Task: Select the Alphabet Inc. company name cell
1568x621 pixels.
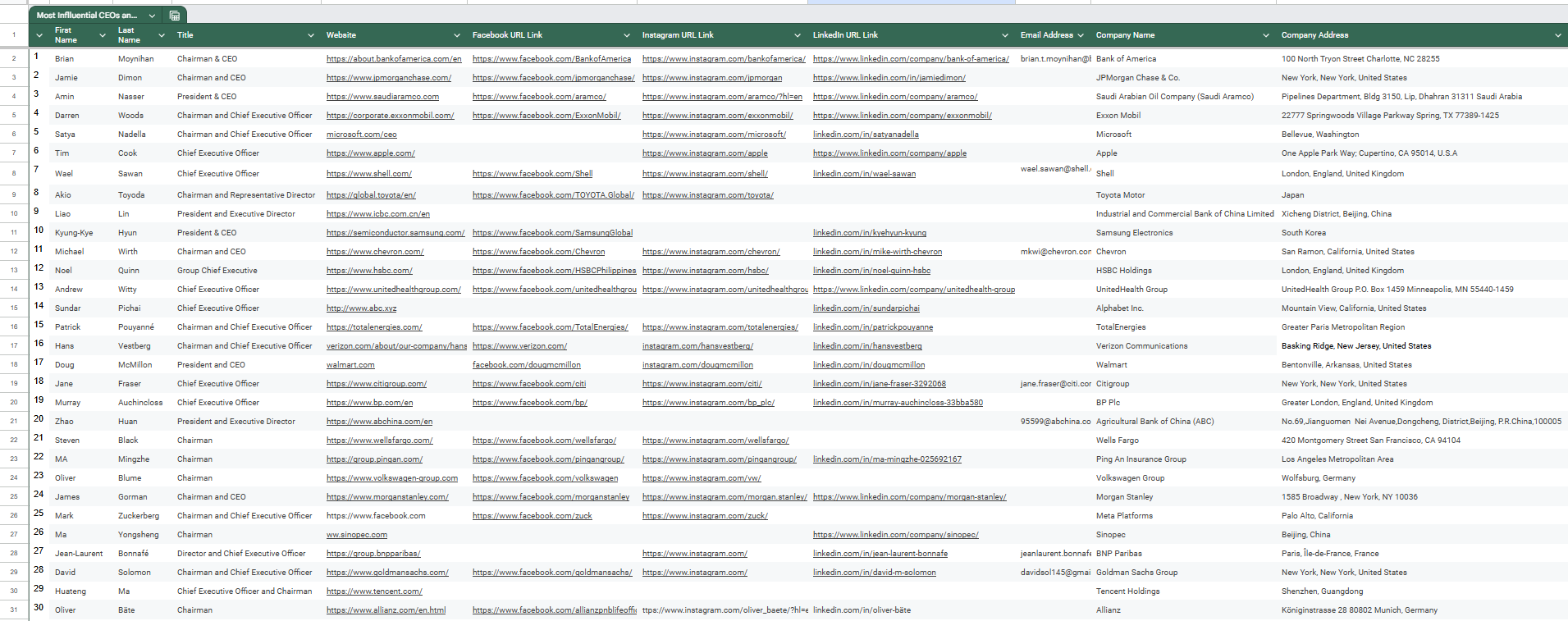Action: 1183,308
